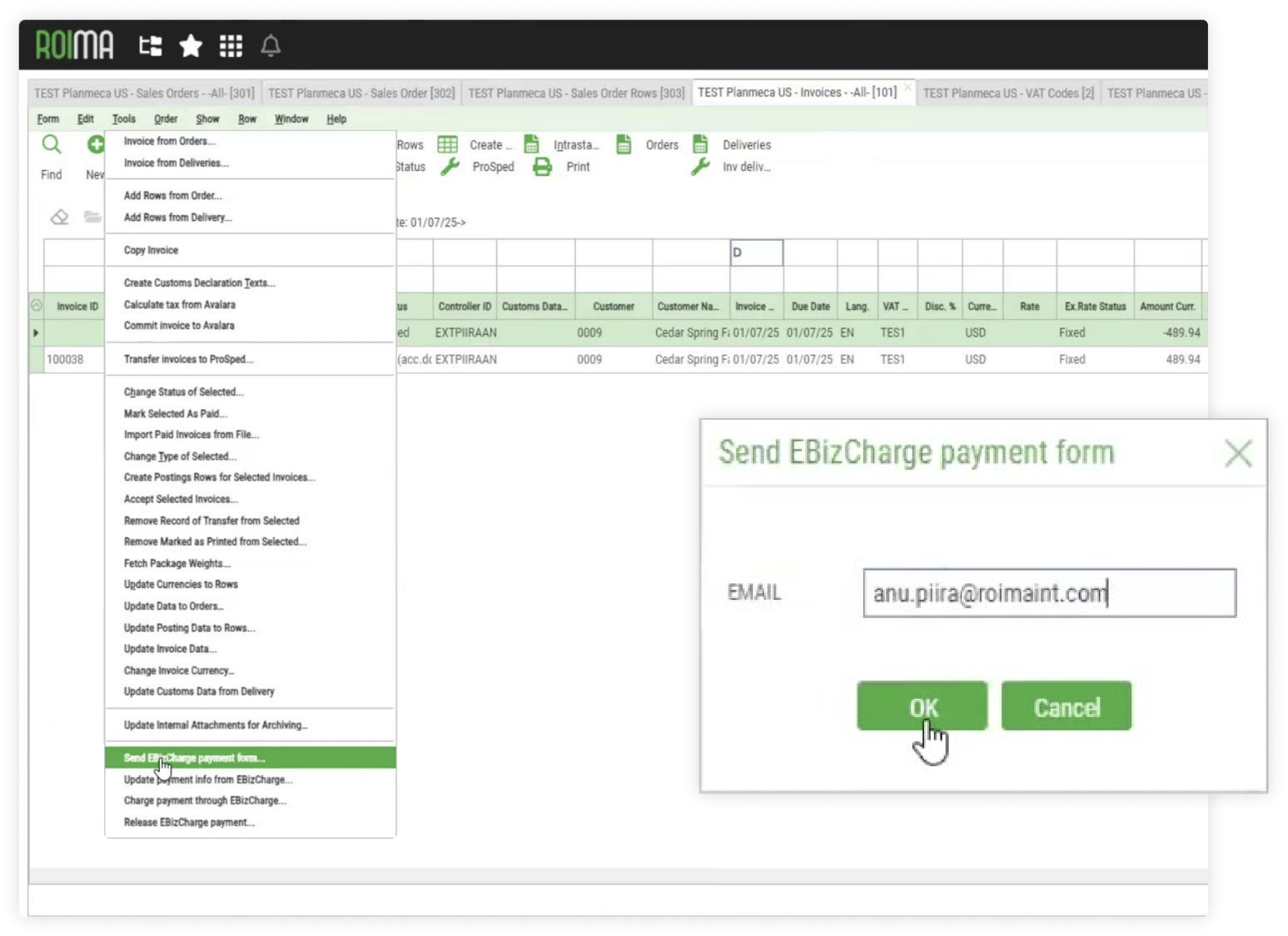Switch to VAT Codes [2] tab

pyautogui.click(x=1008, y=93)
